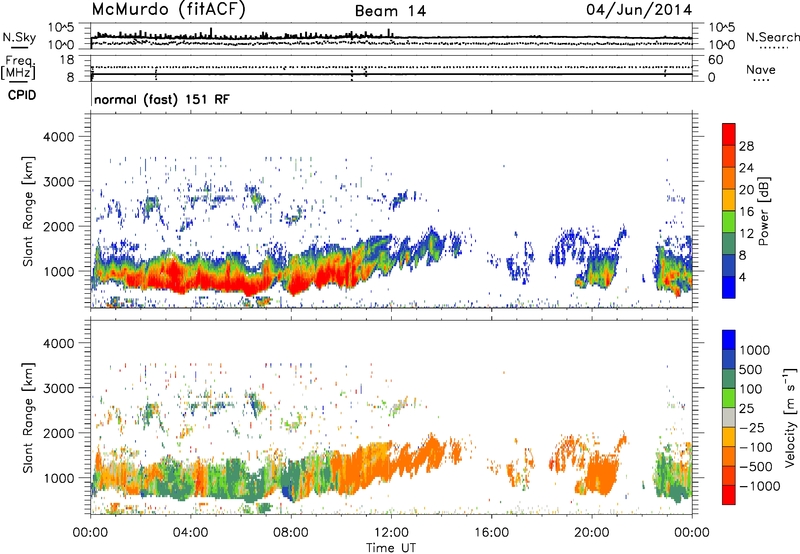The height and width of the screenshot is (554, 800).
Task: Select the "N.Sky" legend label
Action: click(x=19, y=38)
